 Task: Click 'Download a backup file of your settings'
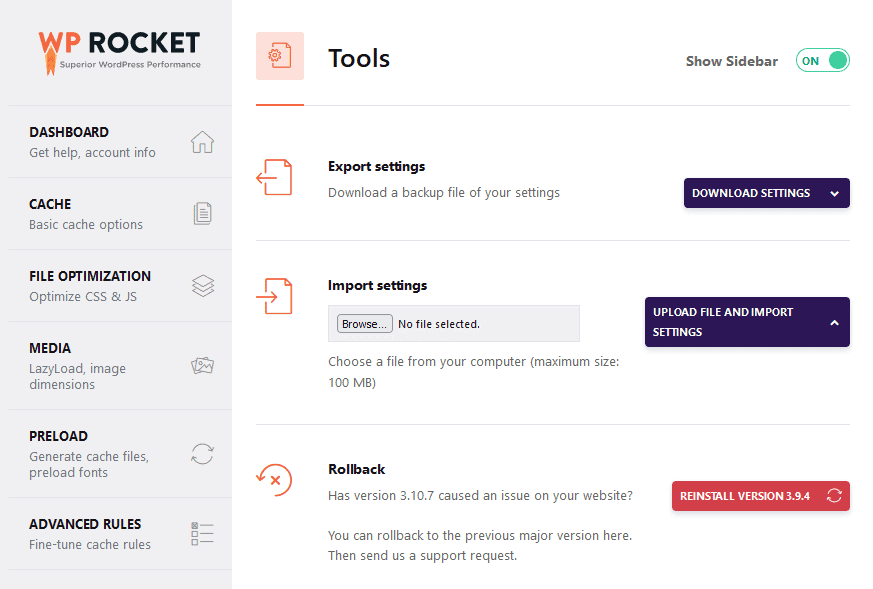444,193
